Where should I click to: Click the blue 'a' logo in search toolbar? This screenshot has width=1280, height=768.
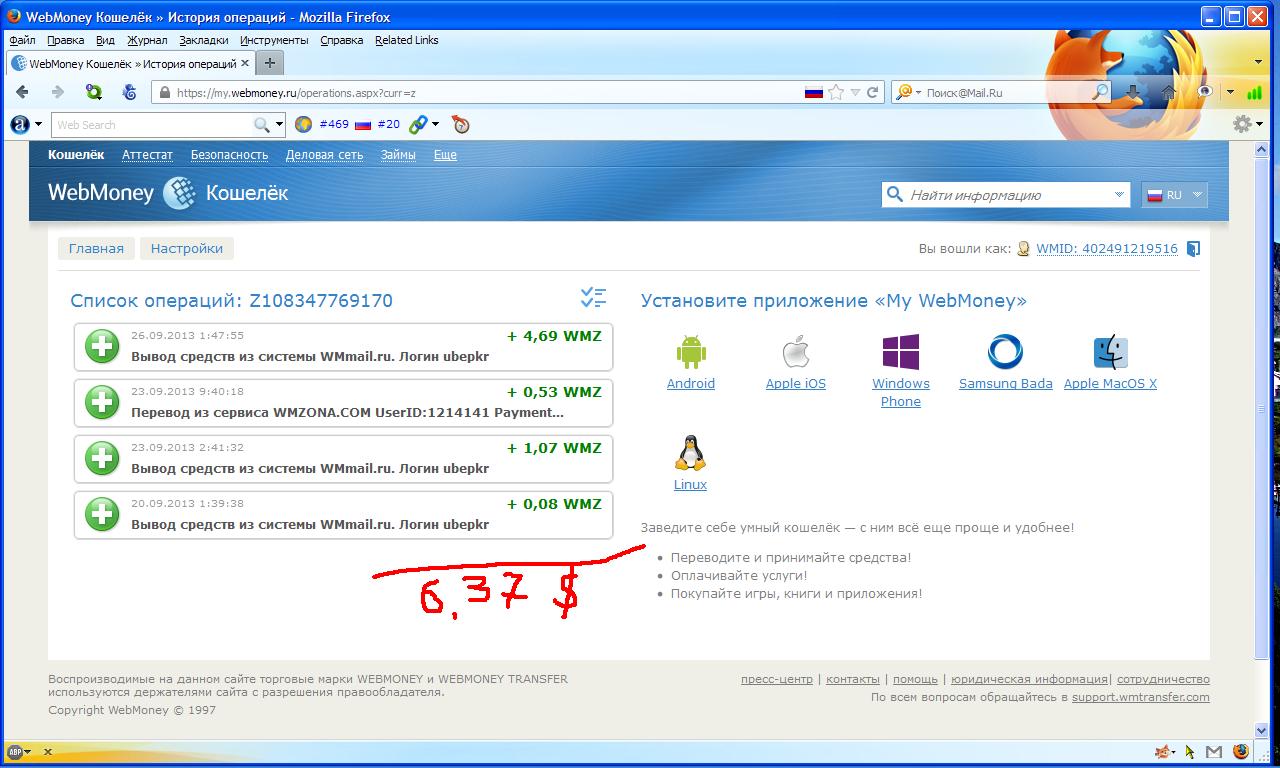pos(19,124)
